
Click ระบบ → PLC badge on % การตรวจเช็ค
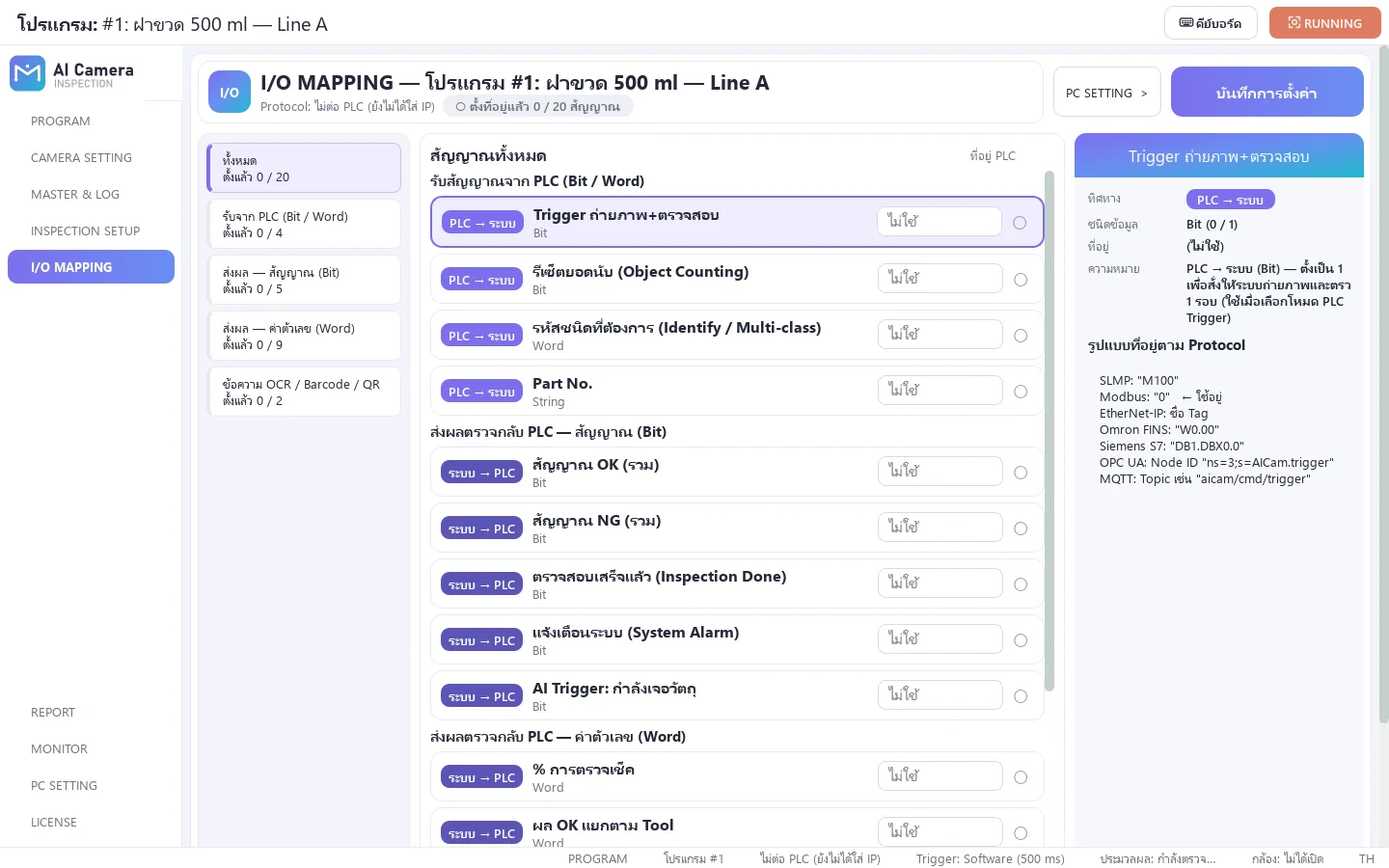coord(482,777)
